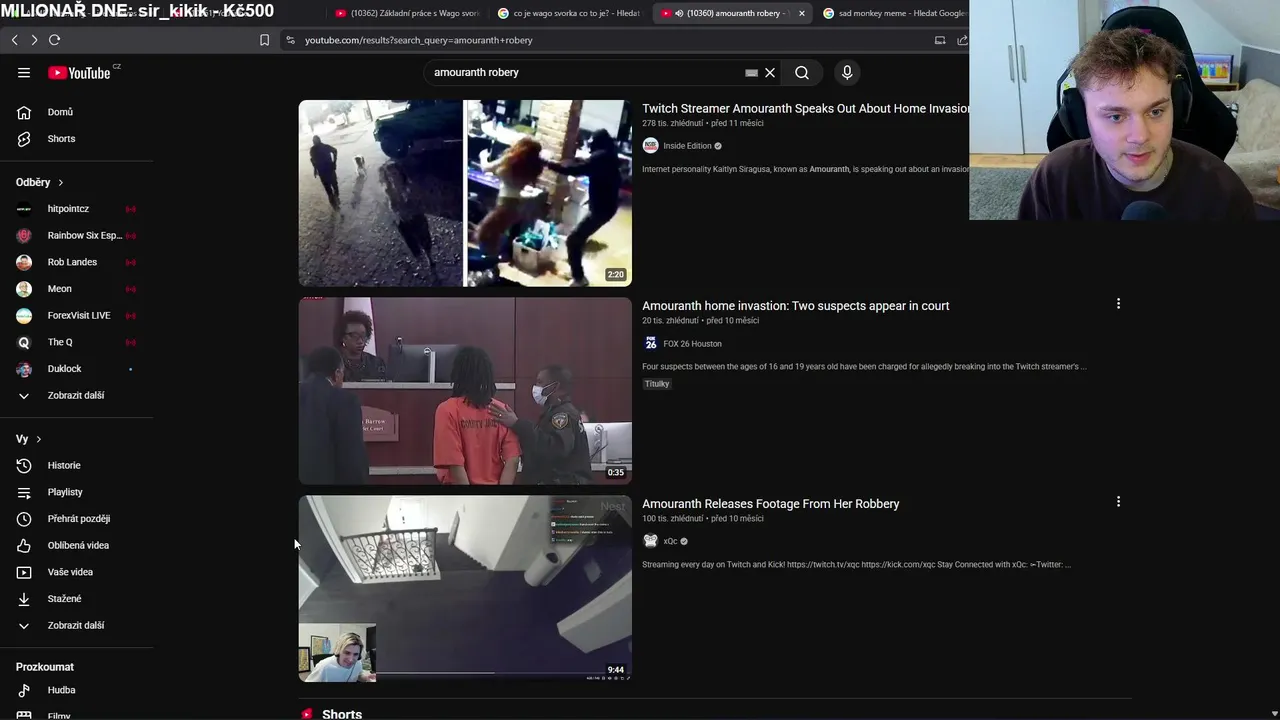Screen dimensions: 1280x720
Task: Open 'Amouranth Speaks Out About Home Invasion' title
Action: 805,108
